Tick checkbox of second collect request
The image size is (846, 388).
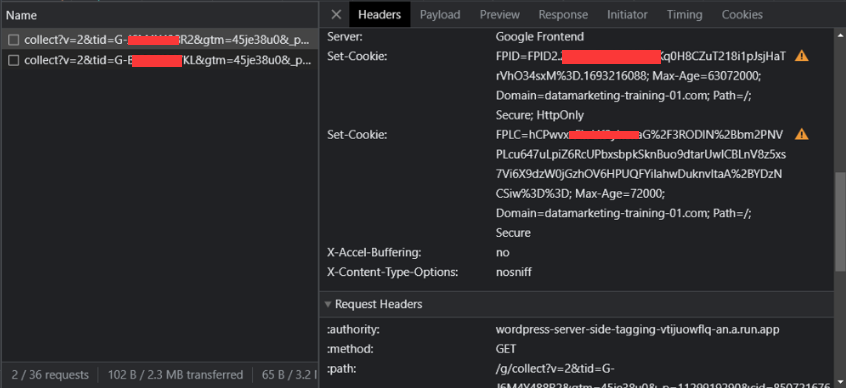pyautogui.click(x=14, y=60)
